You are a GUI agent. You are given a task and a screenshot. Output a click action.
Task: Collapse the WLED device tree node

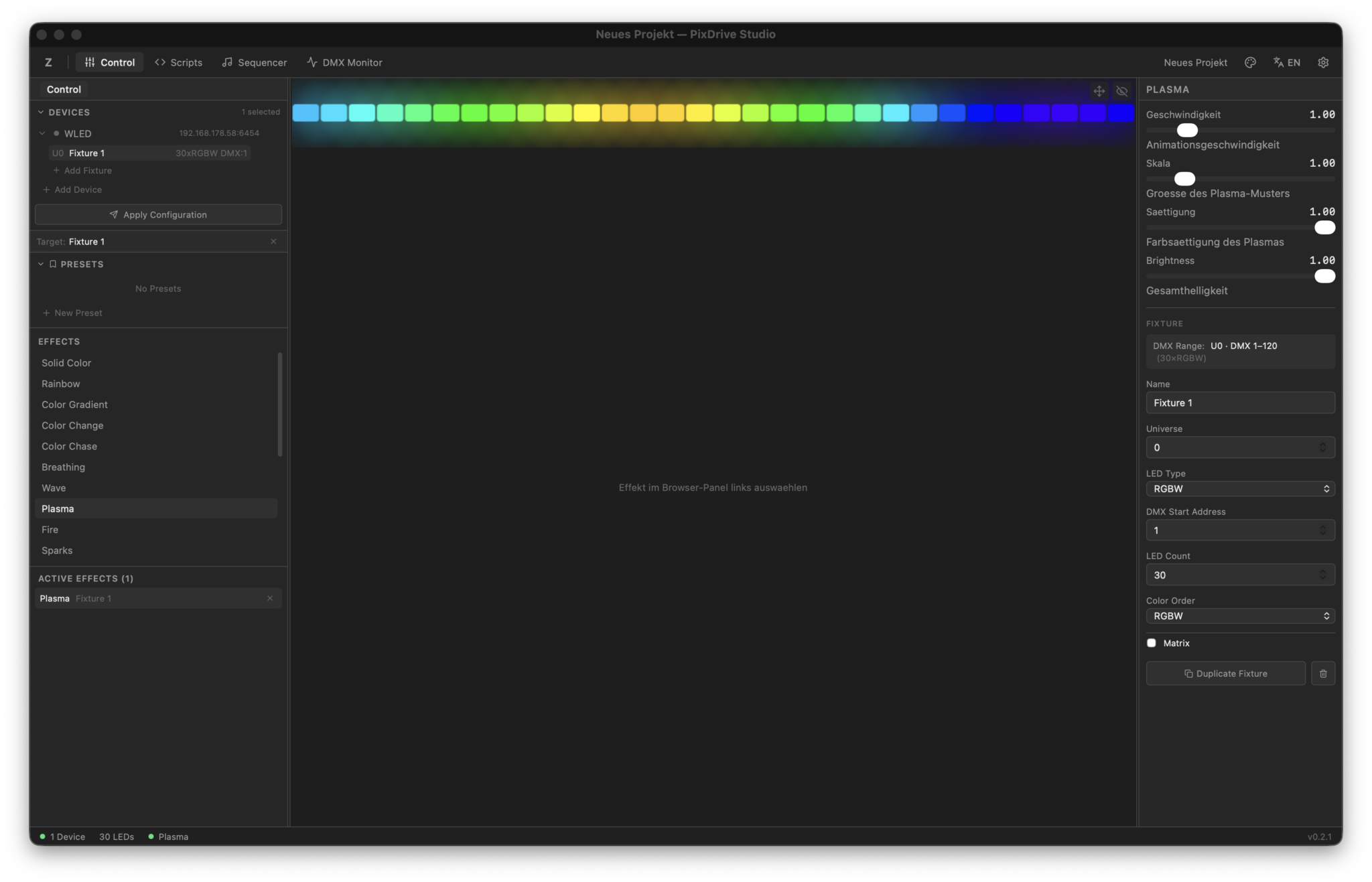coord(42,133)
